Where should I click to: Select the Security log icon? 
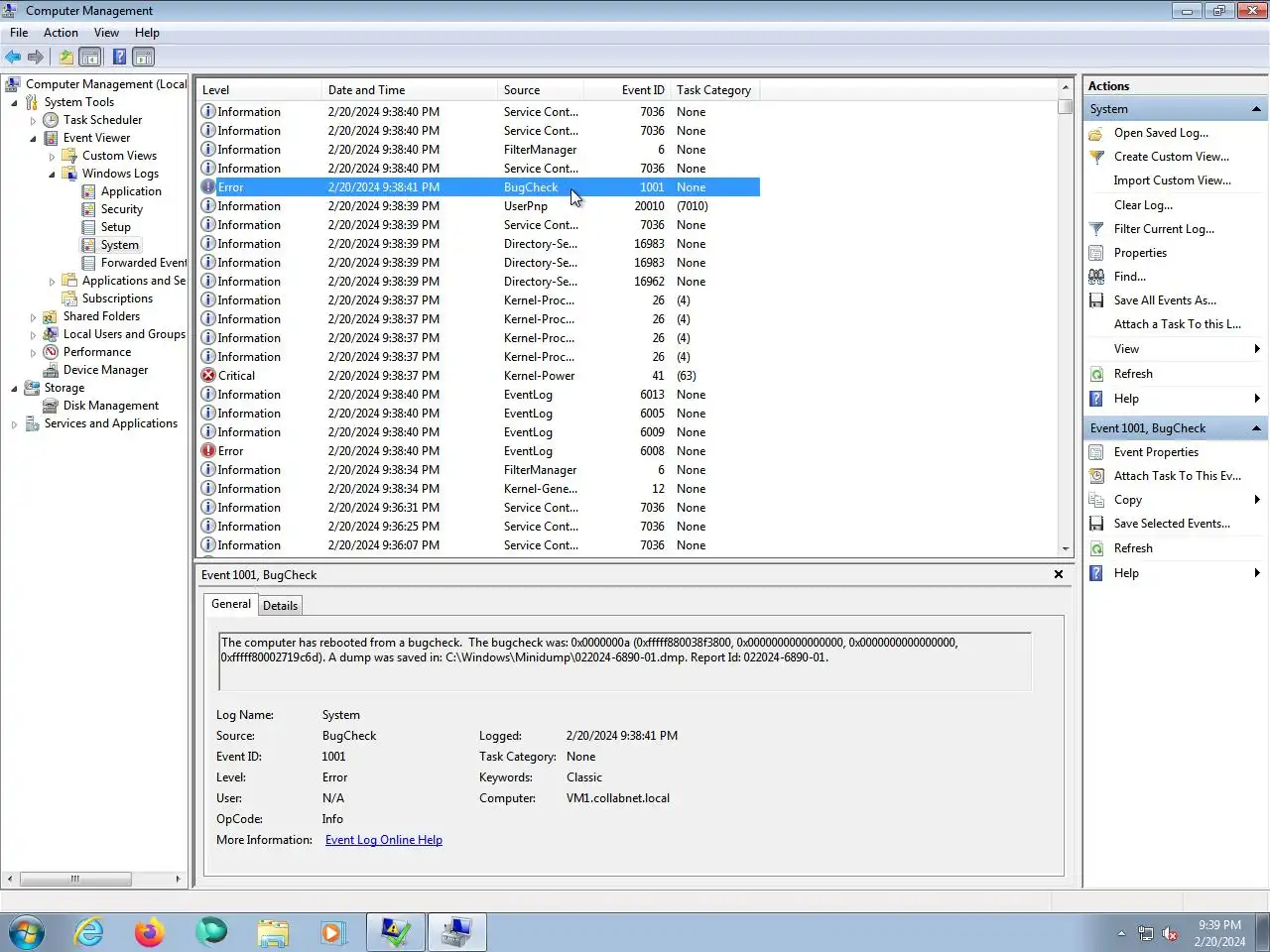point(88,209)
